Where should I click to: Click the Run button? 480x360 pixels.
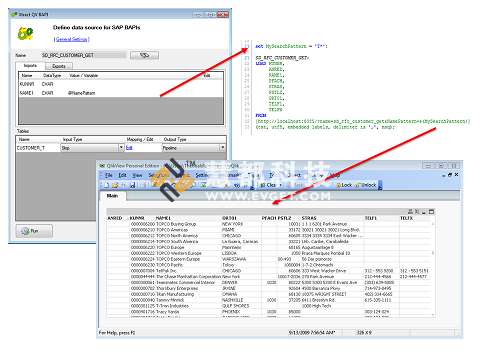[34, 231]
